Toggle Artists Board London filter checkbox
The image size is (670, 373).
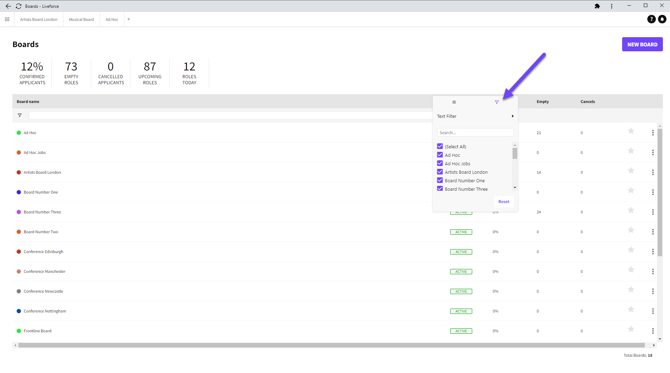pyautogui.click(x=440, y=172)
